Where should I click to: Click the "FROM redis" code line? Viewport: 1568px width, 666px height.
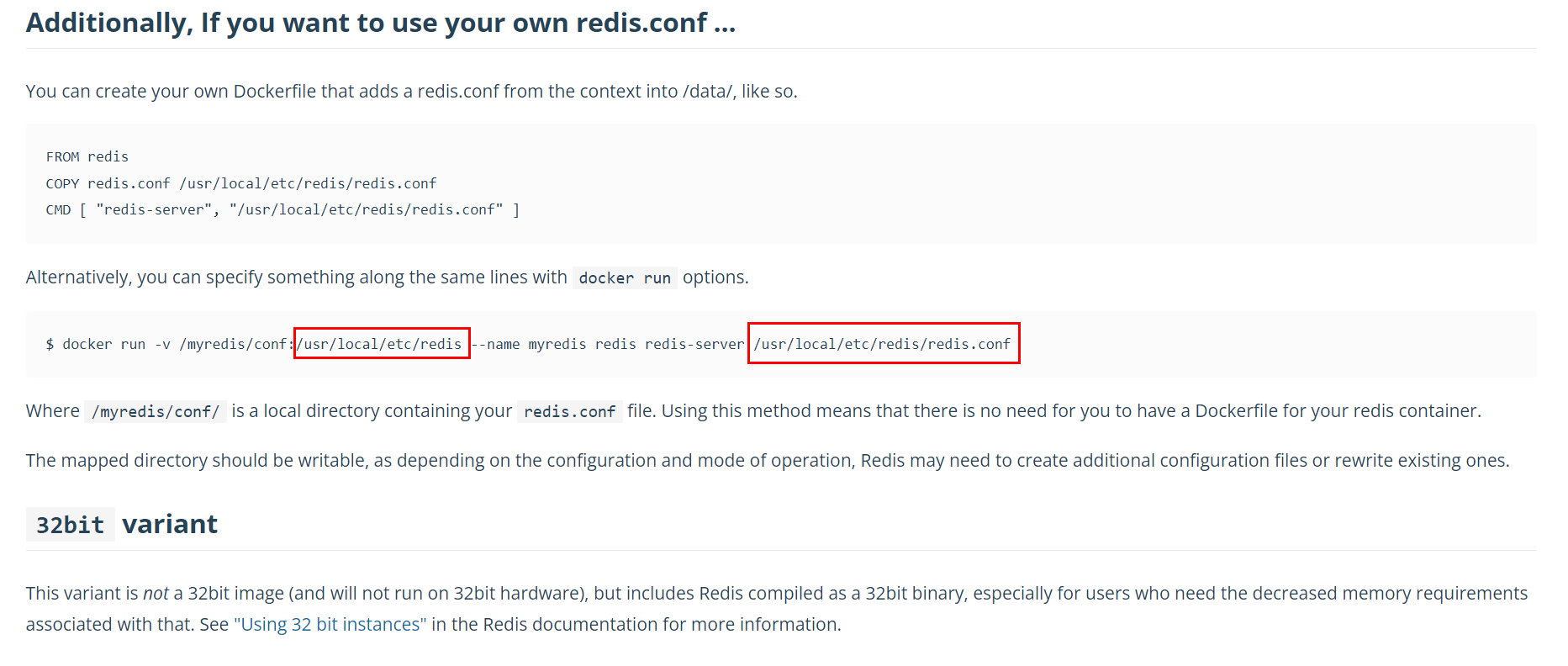coord(87,156)
